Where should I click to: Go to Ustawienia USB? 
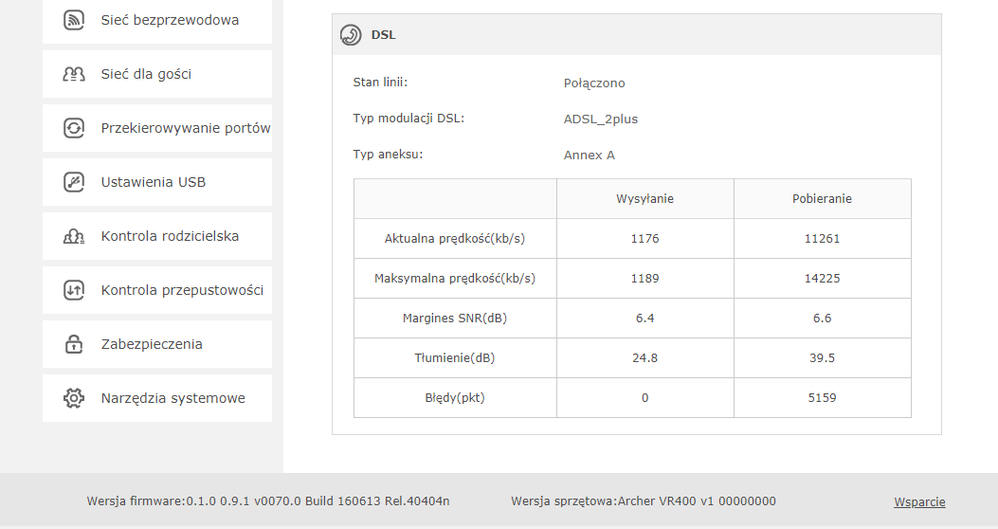[x=153, y=182]
